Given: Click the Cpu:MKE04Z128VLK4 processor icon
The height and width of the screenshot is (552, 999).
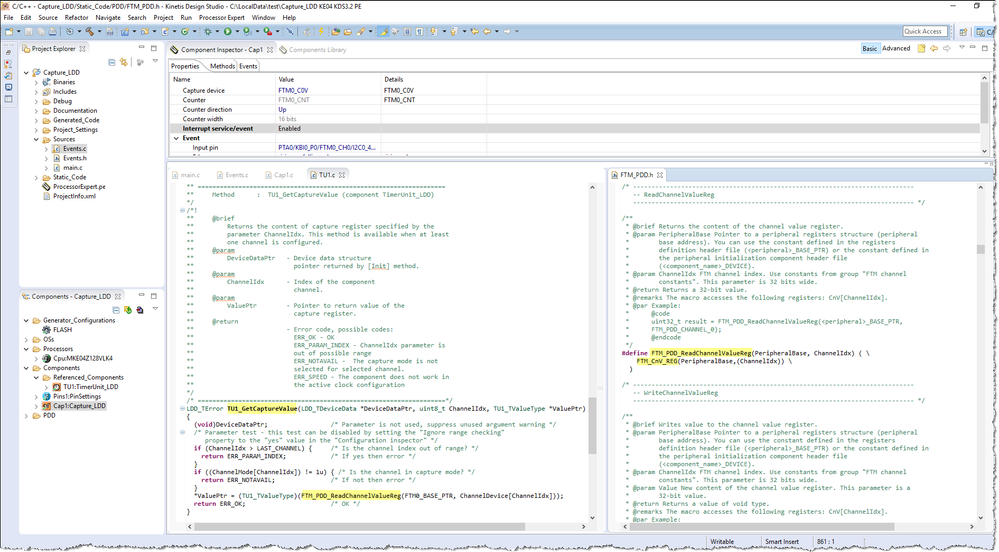Looking at the screenshot, I should [x=47, y=358].
